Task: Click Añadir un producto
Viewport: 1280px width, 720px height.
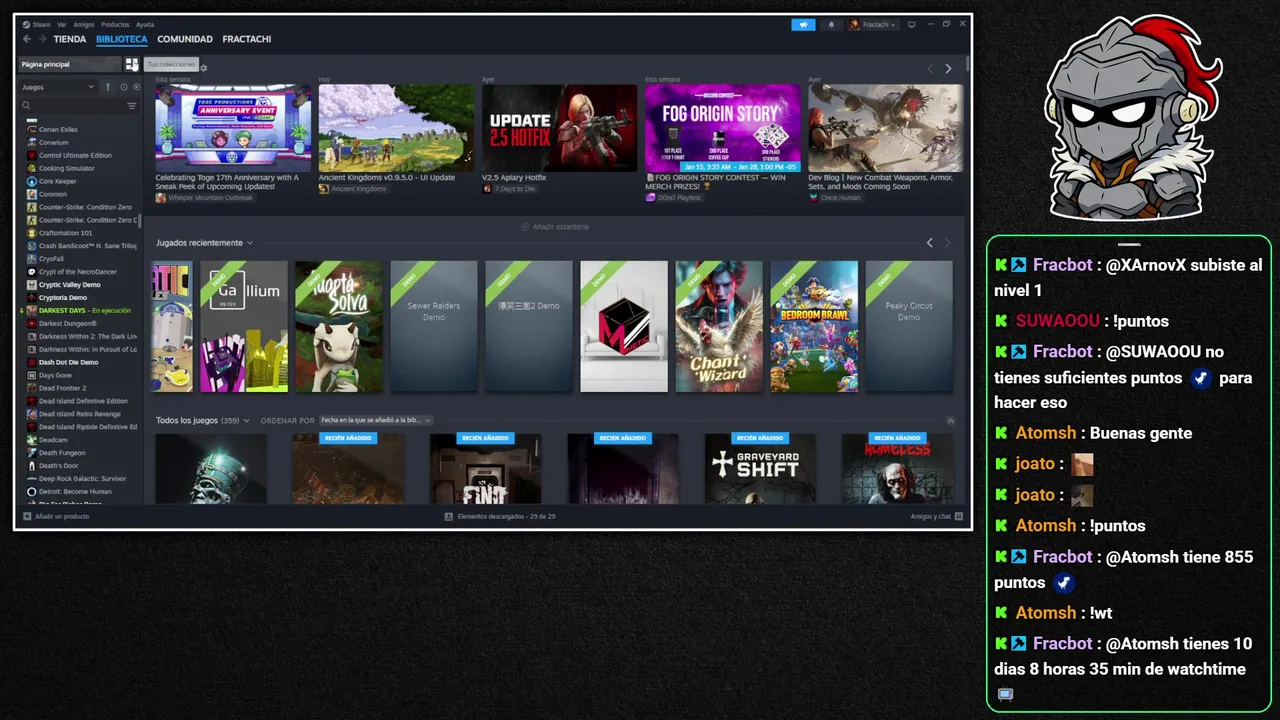Action: pyautogui.click(x=56, y=516)
